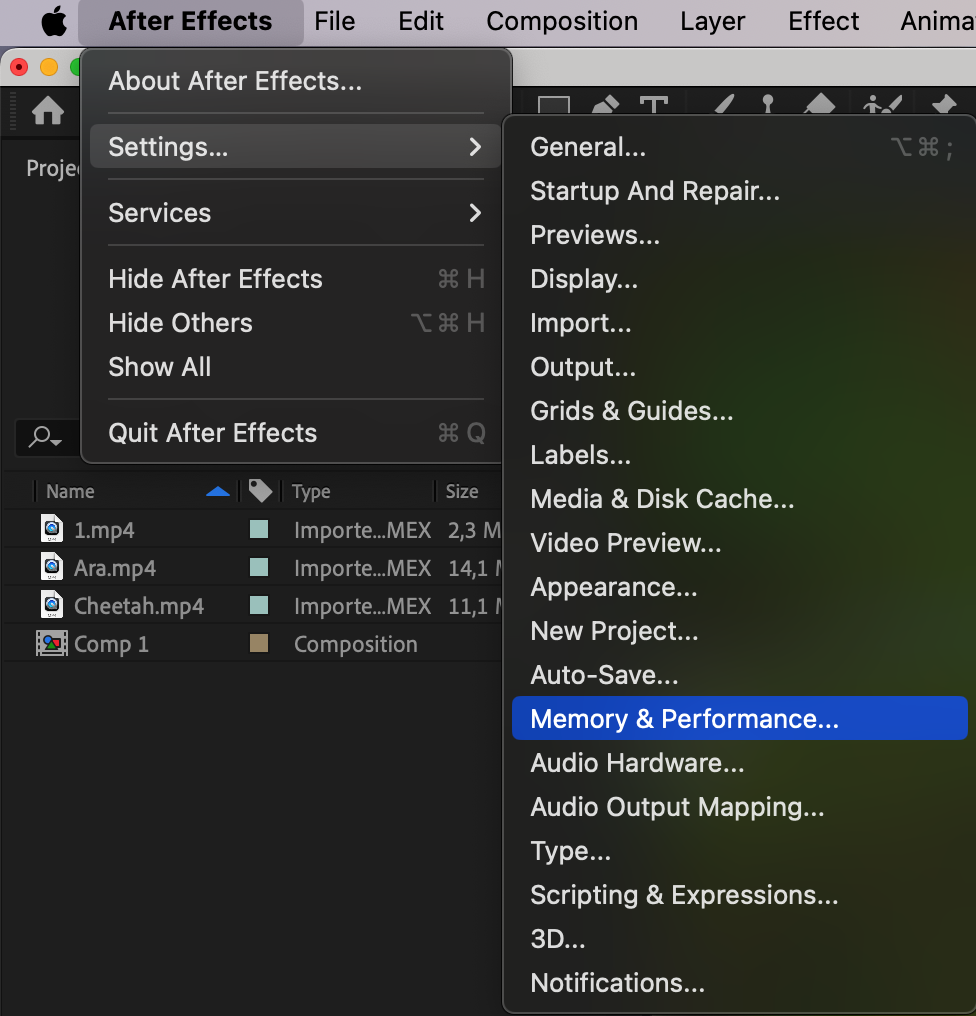Click the Home icon in the toolbar
Image resolution: width=976 pixels, height=1016 pixels.
[x=48, y=111]
